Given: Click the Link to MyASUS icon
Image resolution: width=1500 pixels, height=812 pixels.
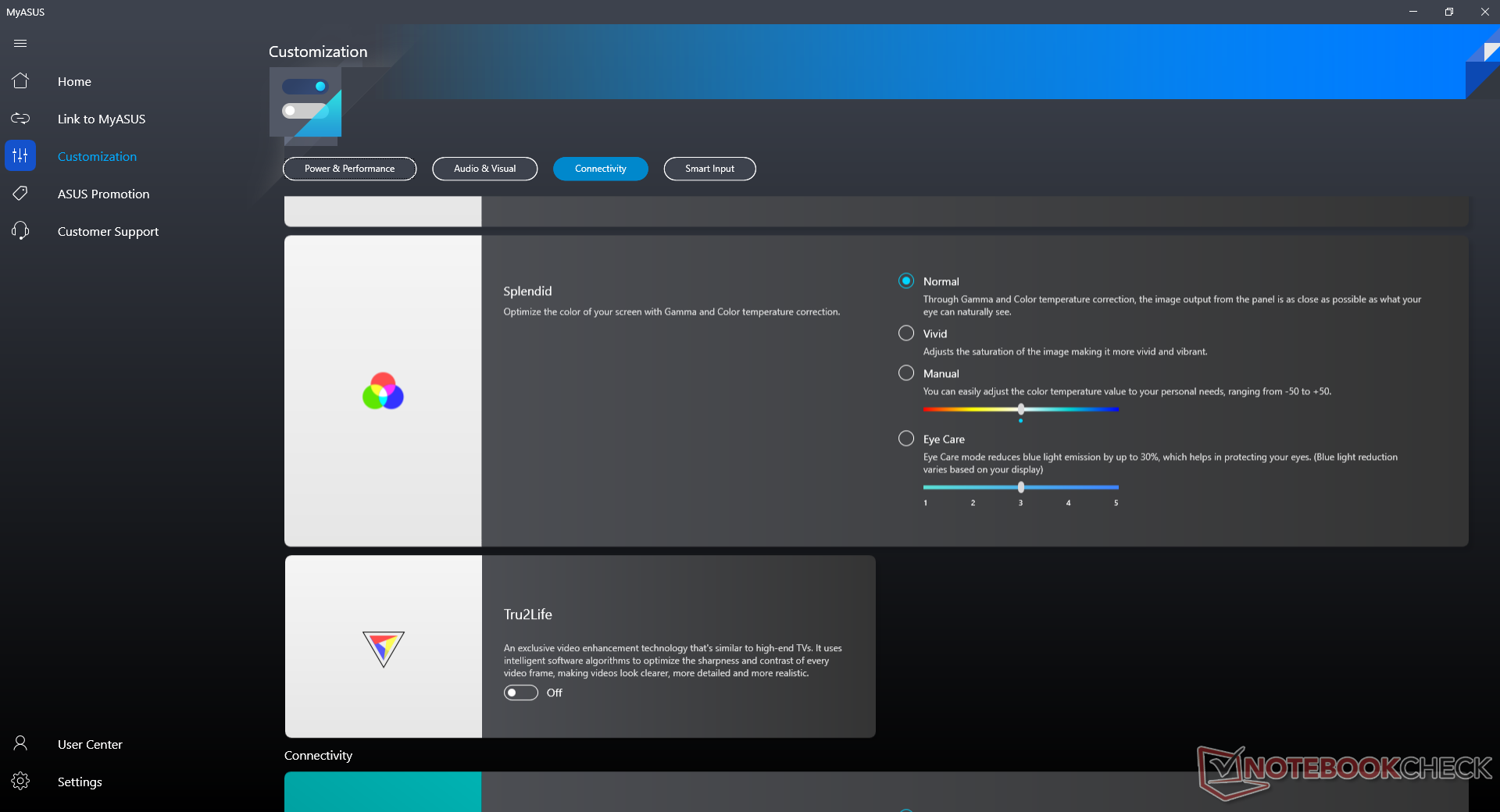Looking at the screenshot, I should coord(20,119).
